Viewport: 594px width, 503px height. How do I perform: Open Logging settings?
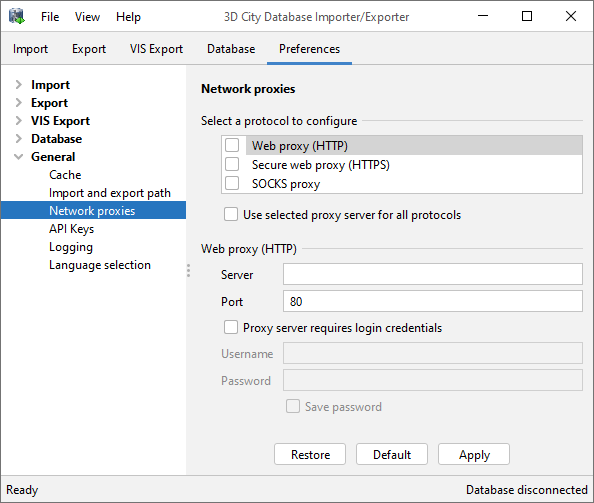(71, 247)
